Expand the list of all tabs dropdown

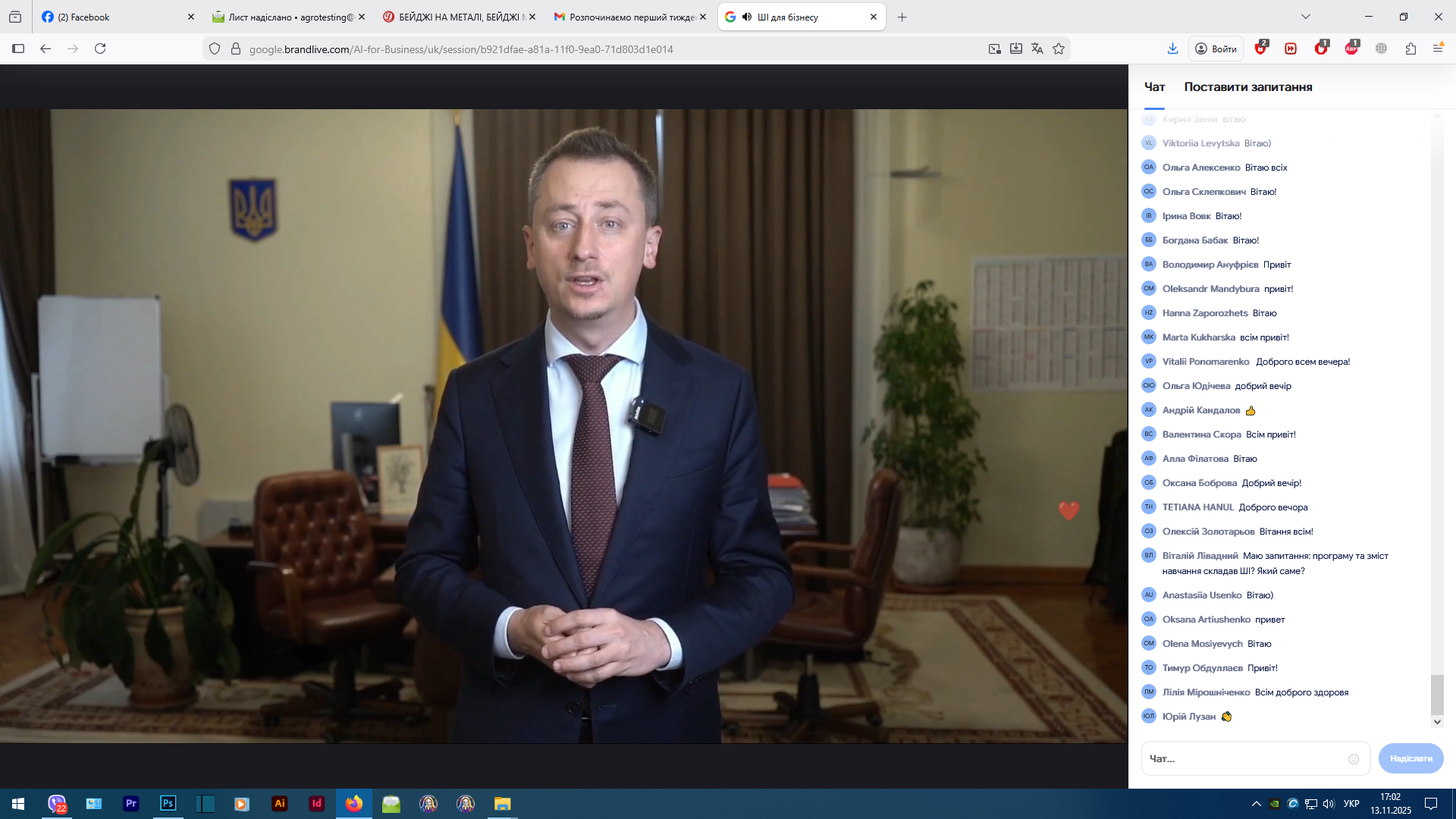click(1306, 17)
